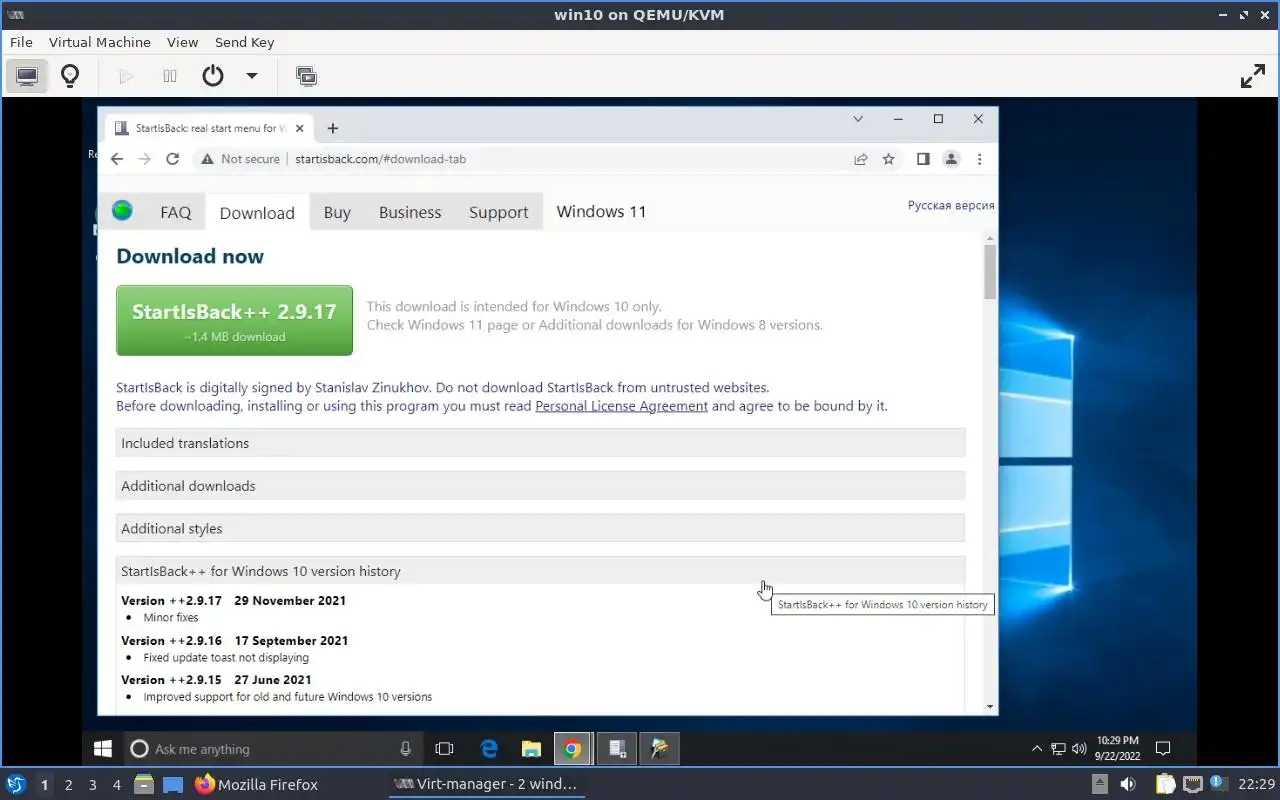Show hidden Windows tray icons chevron
1280x800 pixels.
coord(1037,748)
